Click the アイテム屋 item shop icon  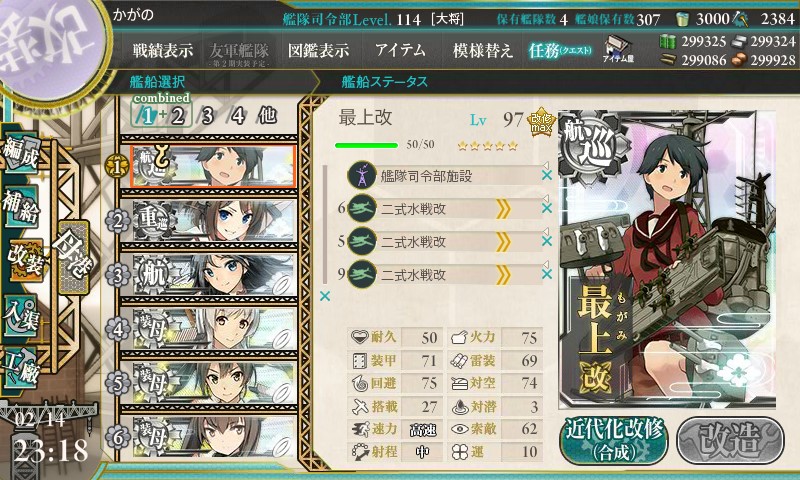tap(617, 49)
